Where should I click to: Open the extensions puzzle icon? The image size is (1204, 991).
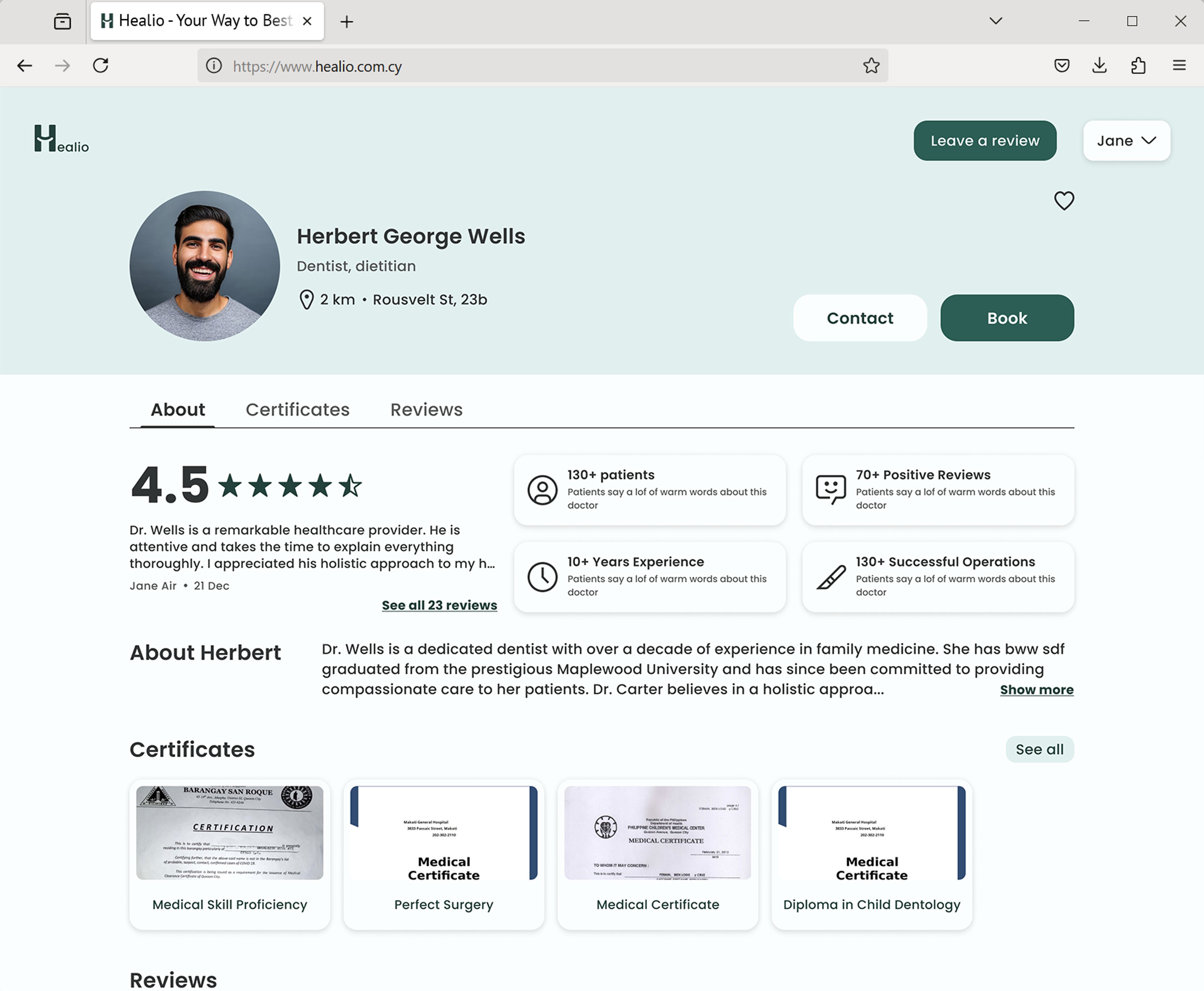tap(1138, 66)
